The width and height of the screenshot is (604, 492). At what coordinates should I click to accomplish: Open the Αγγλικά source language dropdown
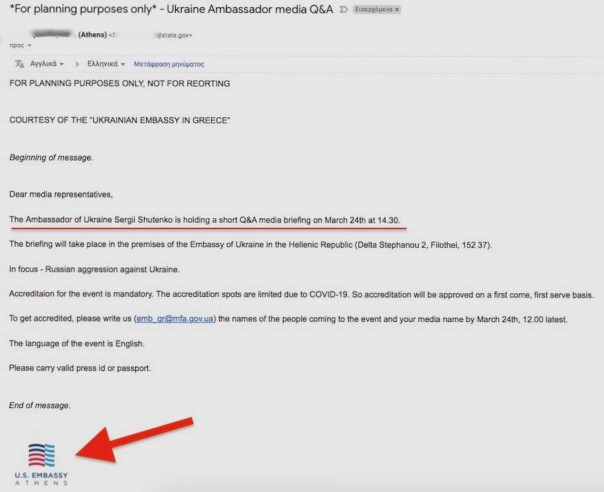[47, 64]
